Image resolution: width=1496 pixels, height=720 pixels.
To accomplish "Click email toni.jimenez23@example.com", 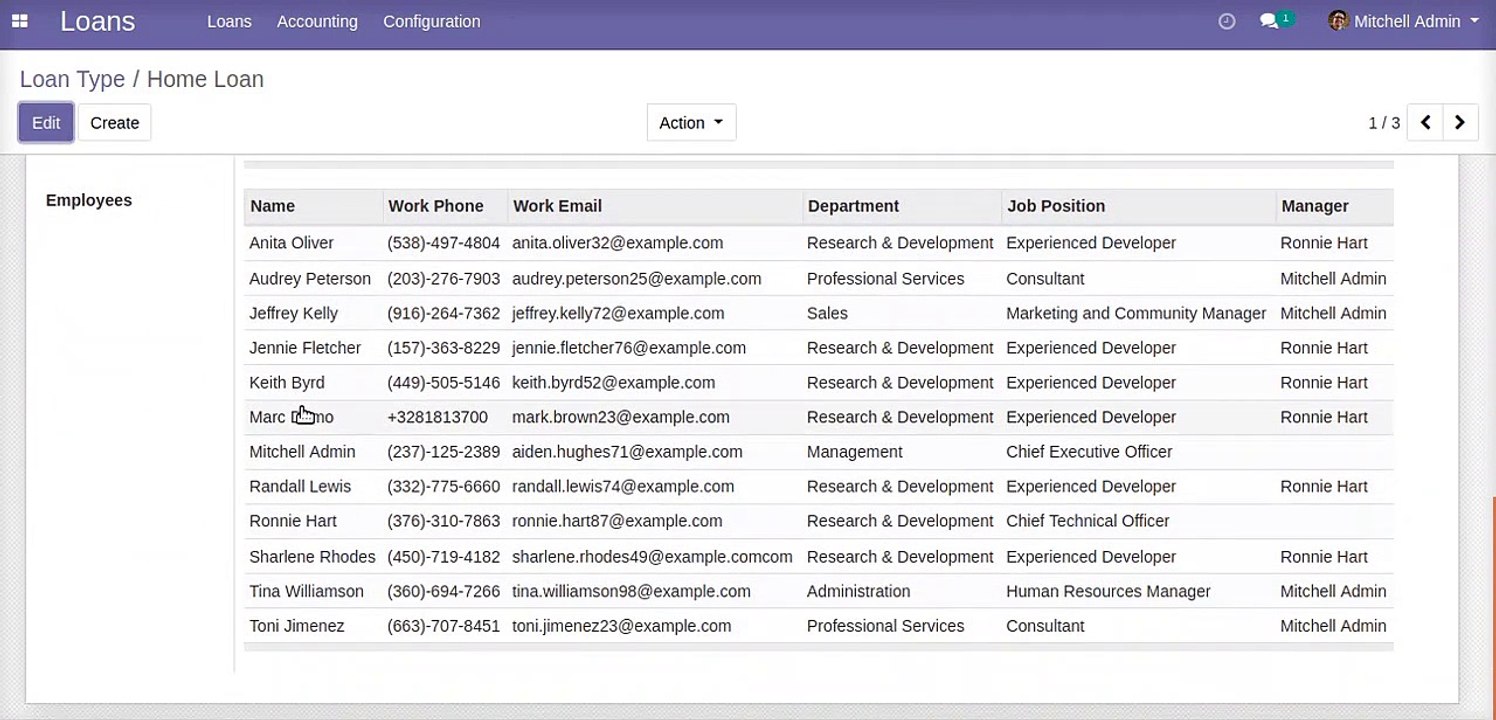I will pos(621,626).
